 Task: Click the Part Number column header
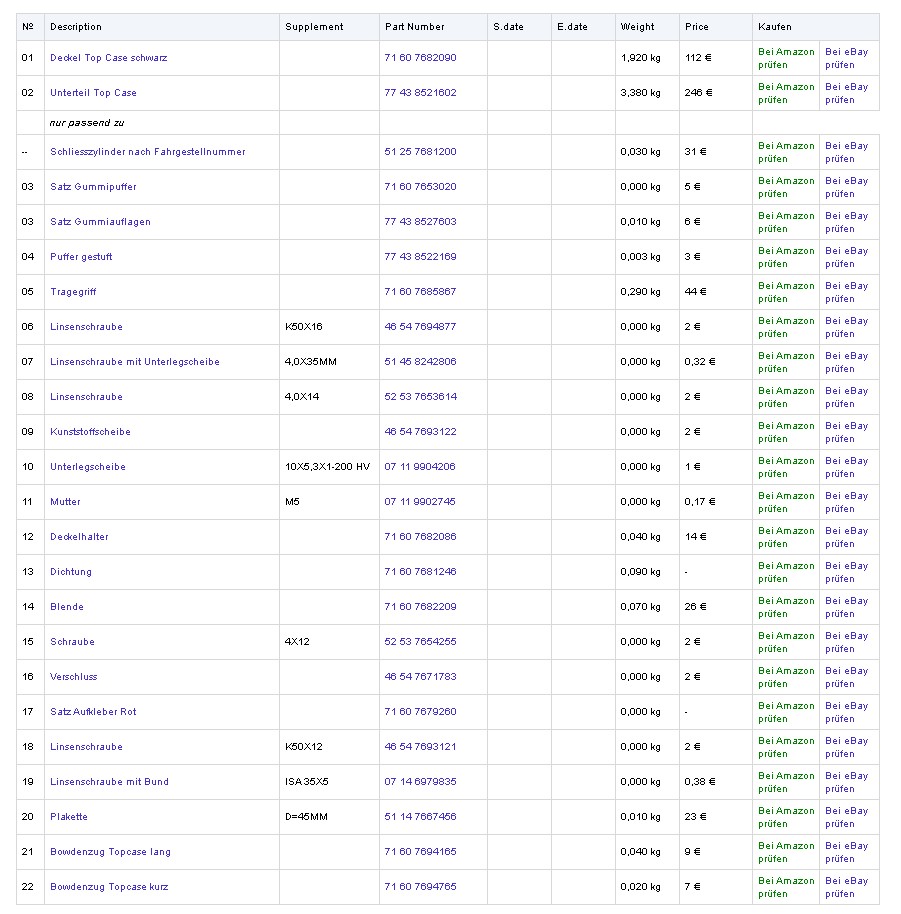tap(414, 27)
